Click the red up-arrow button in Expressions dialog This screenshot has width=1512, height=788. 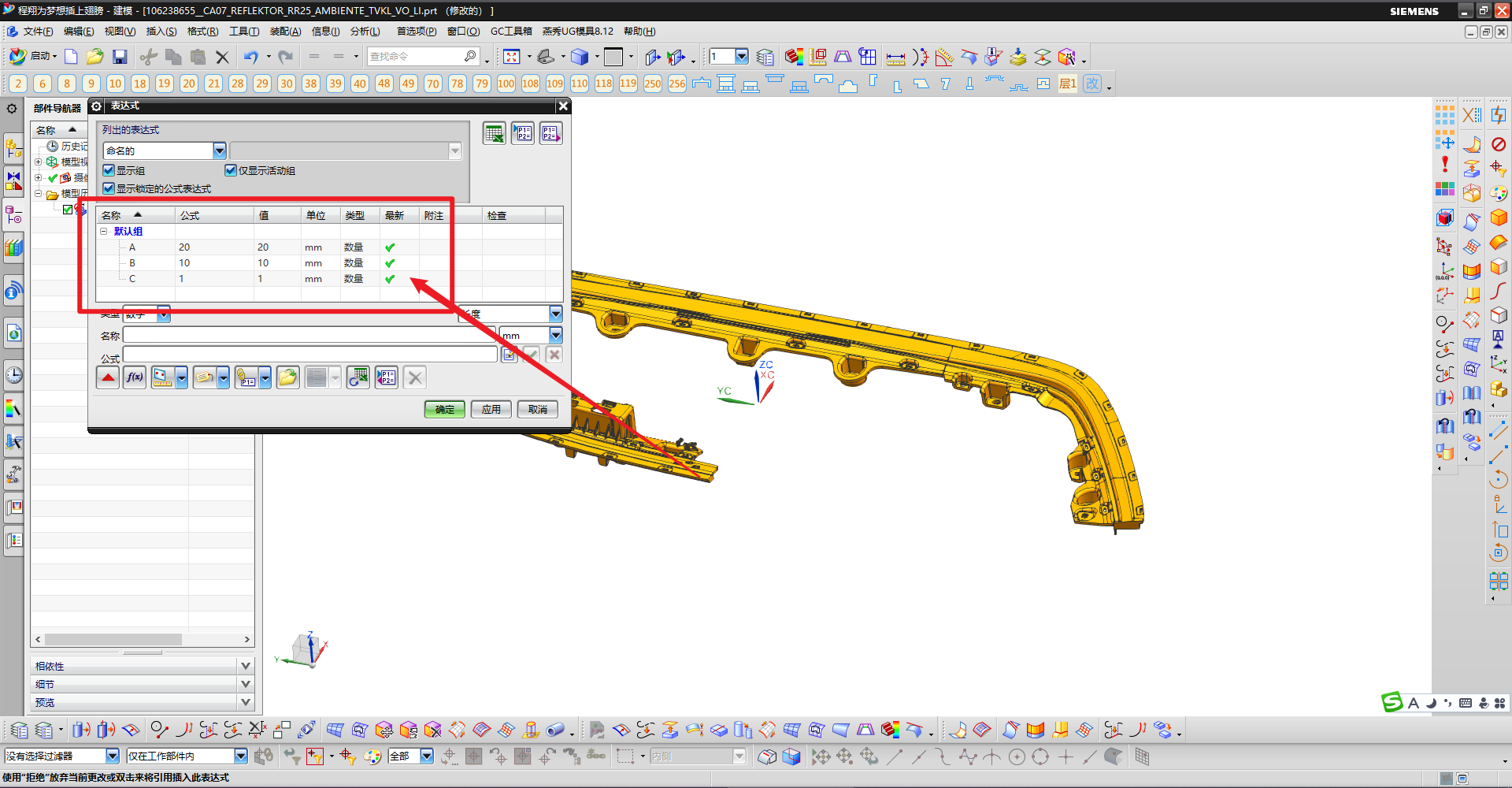click(108, 378)
